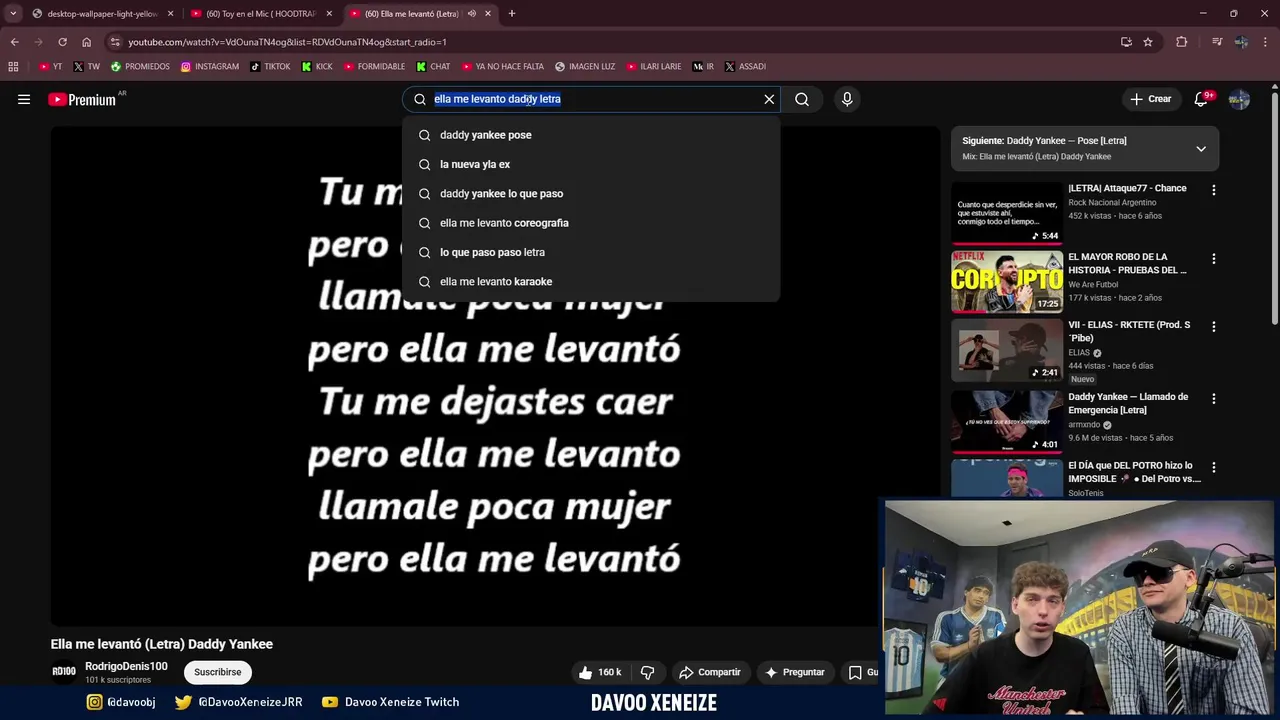Open the media control icon in toolbar
This screenshot has width=1280, height=720.
click(x=1217, y=42)
